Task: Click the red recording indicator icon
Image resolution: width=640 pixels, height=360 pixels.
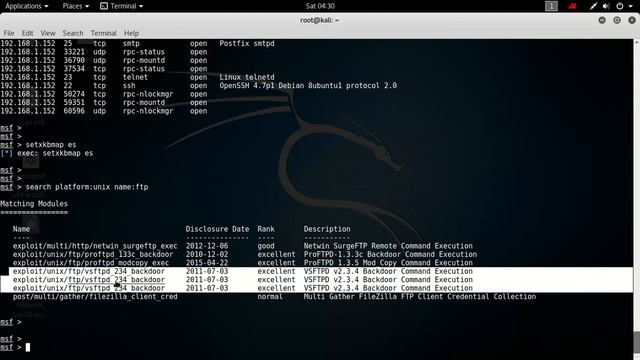Action: [573, 6]
